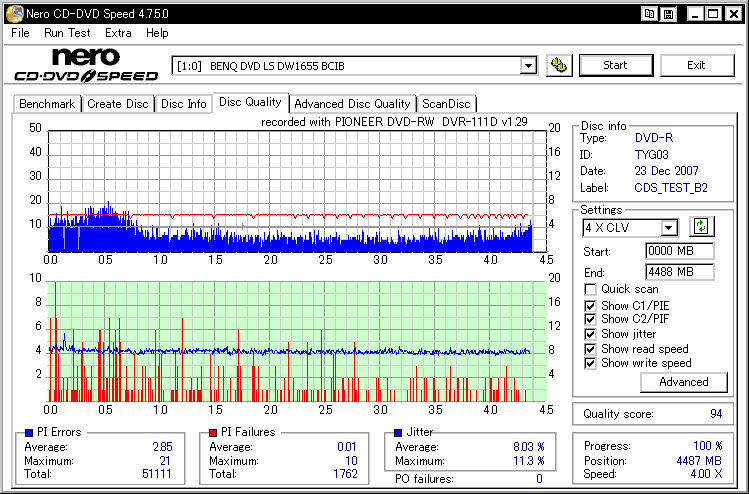Toggle the Show read speed checkbox

[x=590, y=349]
